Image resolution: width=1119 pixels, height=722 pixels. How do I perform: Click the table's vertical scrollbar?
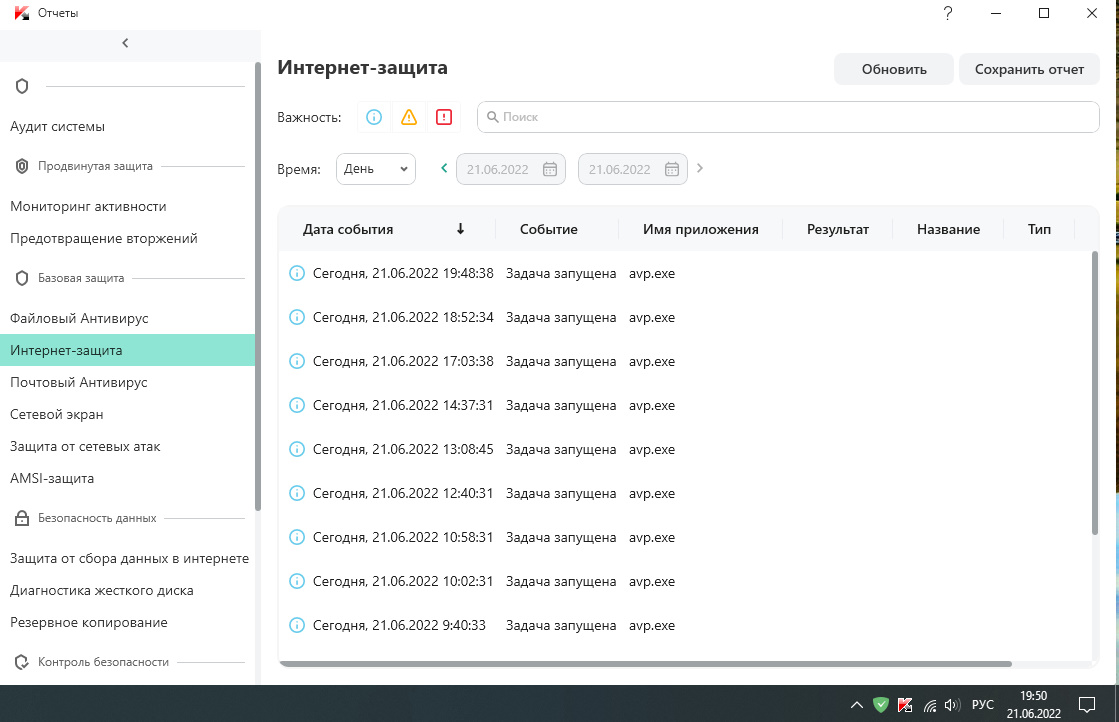point(1095,393)
